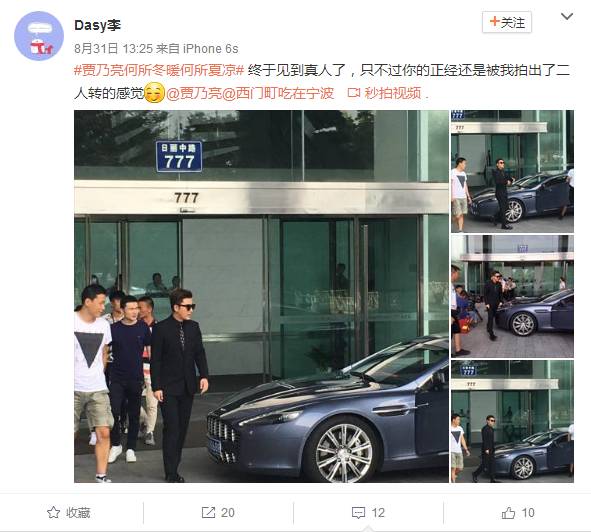This screenshot has width=591, height=532.
Task: Open the @西门町吃在宁波 mention link
Action: click(278, 93)
